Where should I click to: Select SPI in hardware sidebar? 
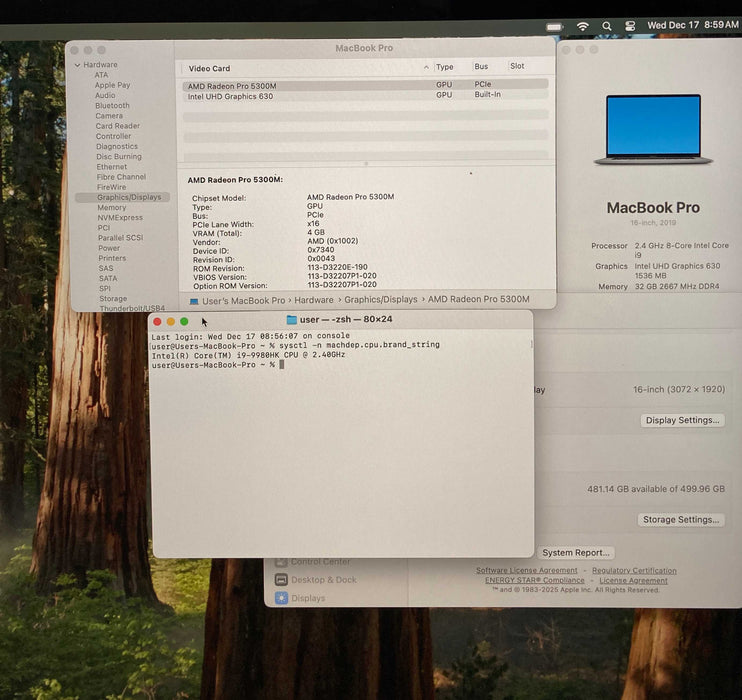point(105,288)
